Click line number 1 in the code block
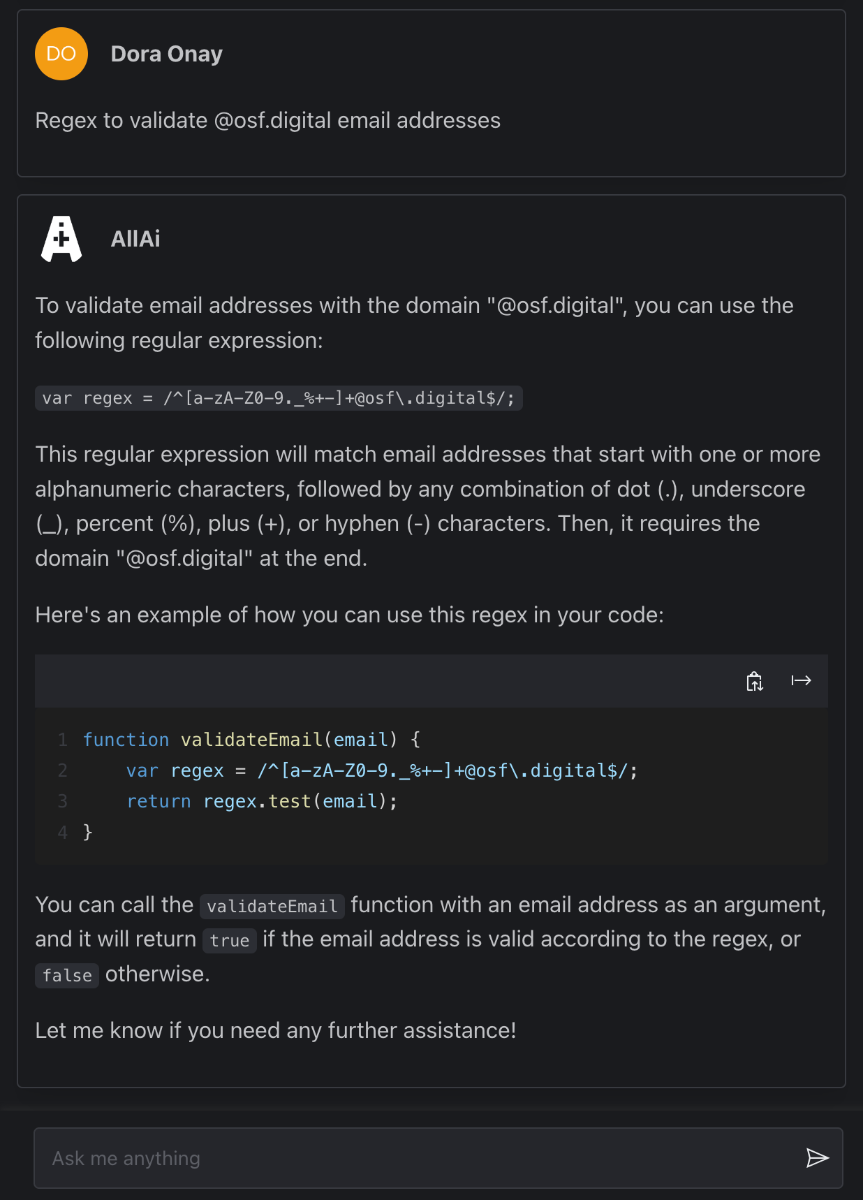The height and width of the screenshot is (1200, 863). click(x=62, y=740)
